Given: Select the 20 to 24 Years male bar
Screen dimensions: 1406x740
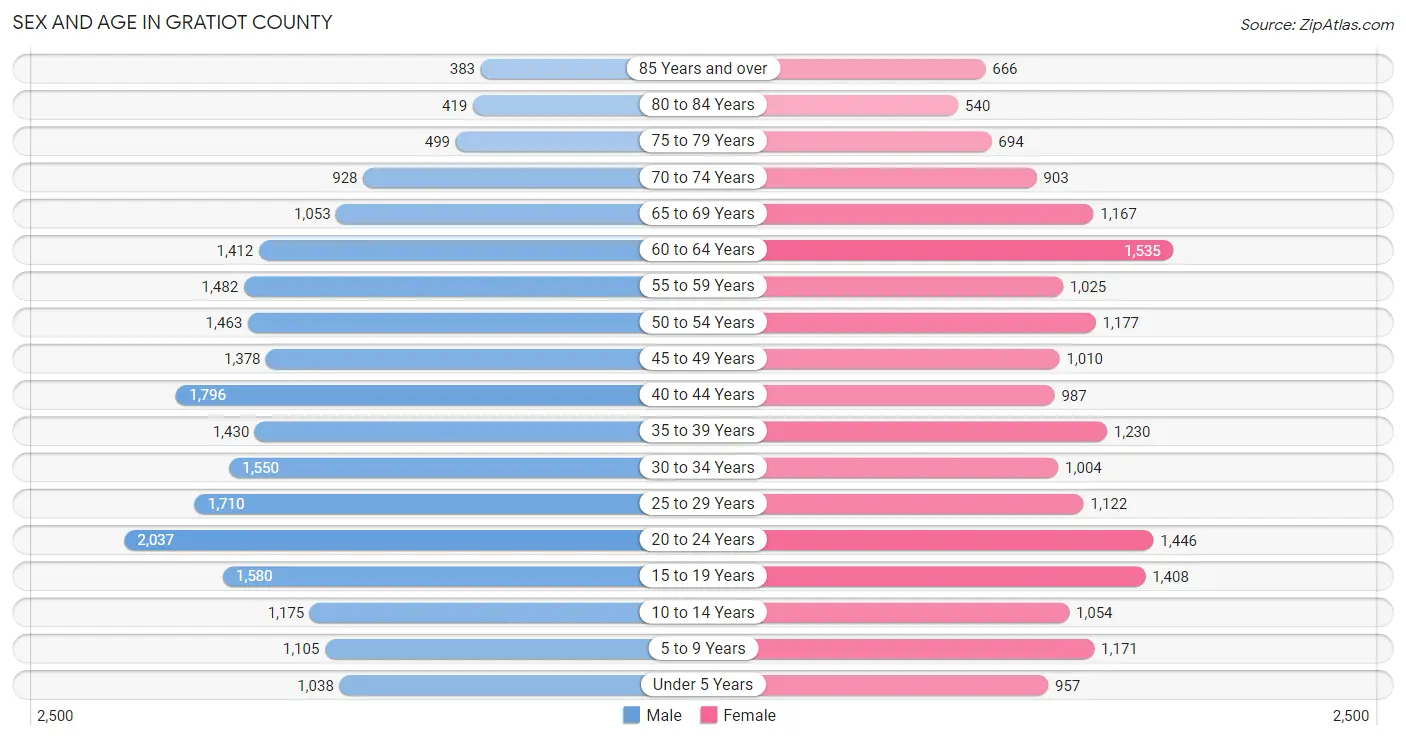Looking at the screenshot, I should pyautogui.click(x=413, y=540).
